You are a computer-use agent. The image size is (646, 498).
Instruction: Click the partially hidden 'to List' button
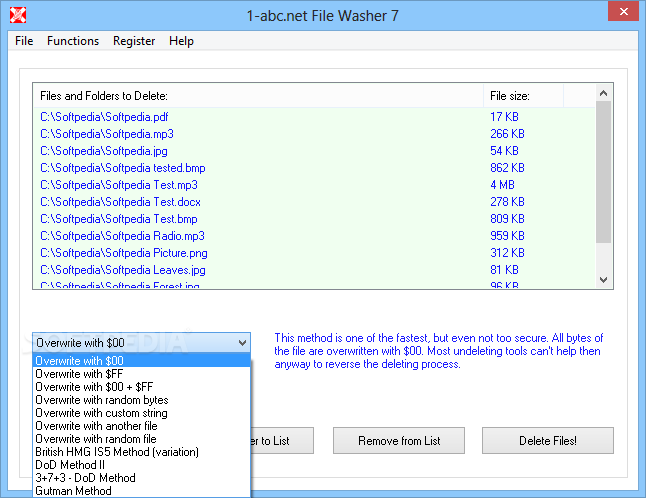(x=282, y=441)
